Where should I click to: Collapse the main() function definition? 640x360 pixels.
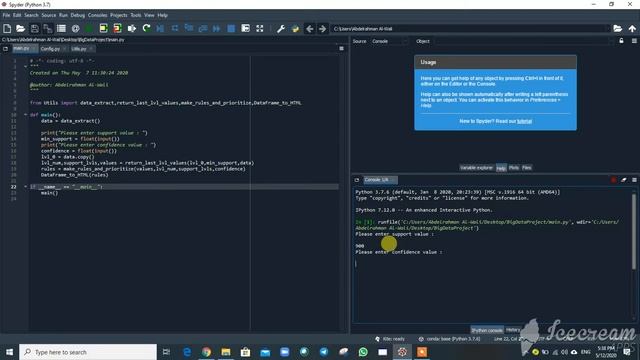(25, 115)
